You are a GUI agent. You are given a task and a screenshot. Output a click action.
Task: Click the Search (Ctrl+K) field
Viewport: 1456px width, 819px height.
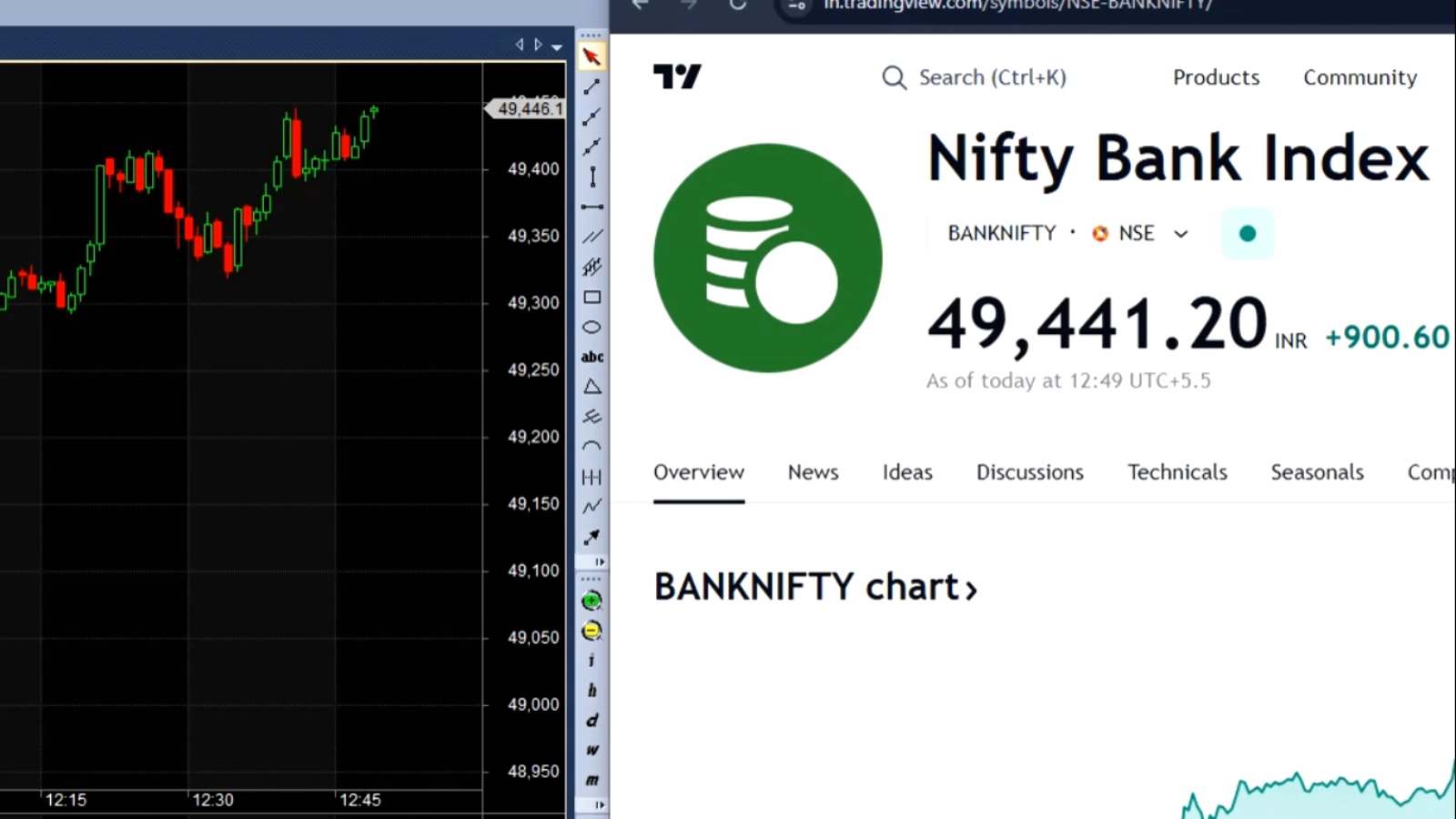click(x=975, y=77)
